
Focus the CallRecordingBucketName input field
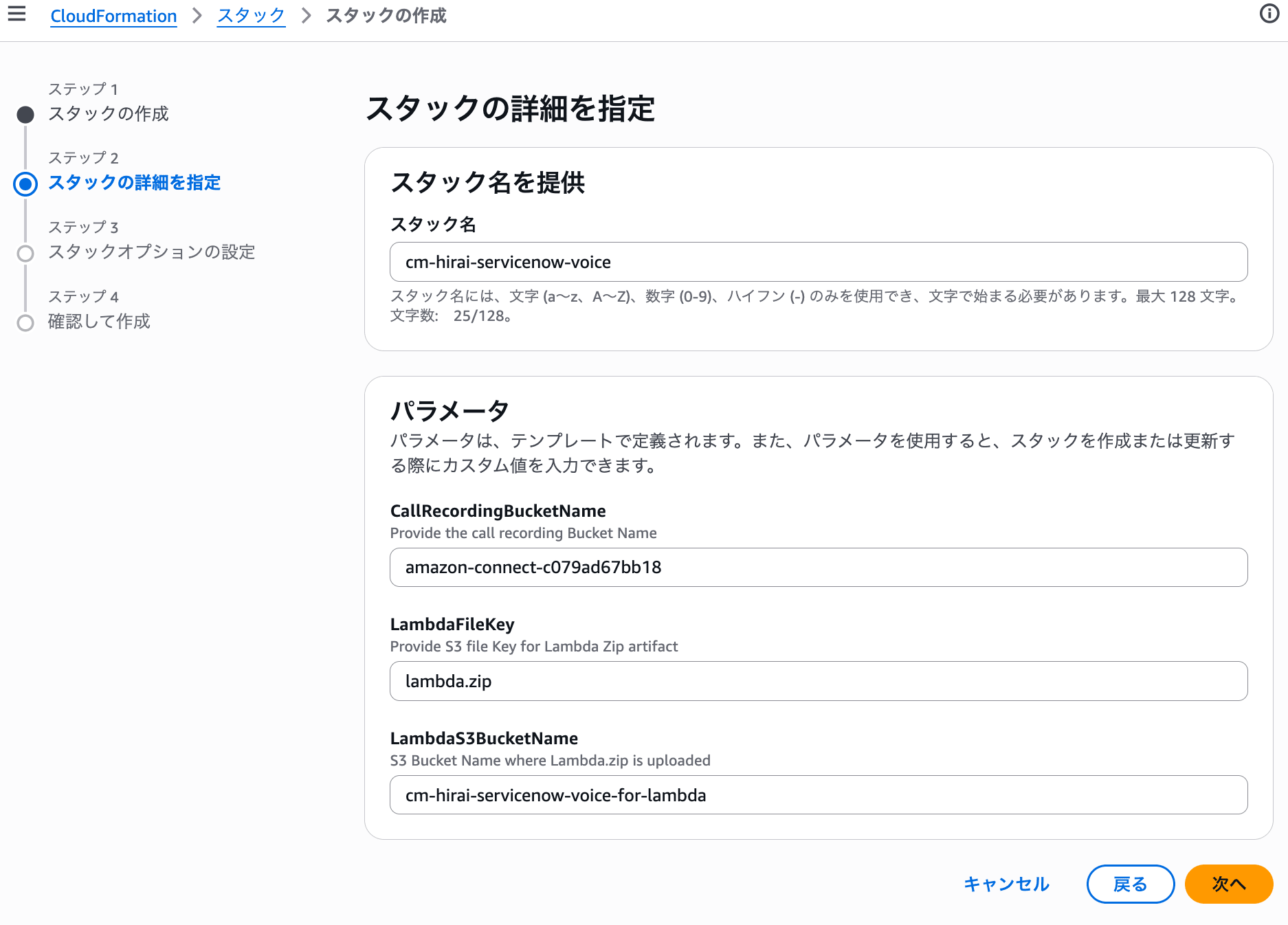click(819, 567)
